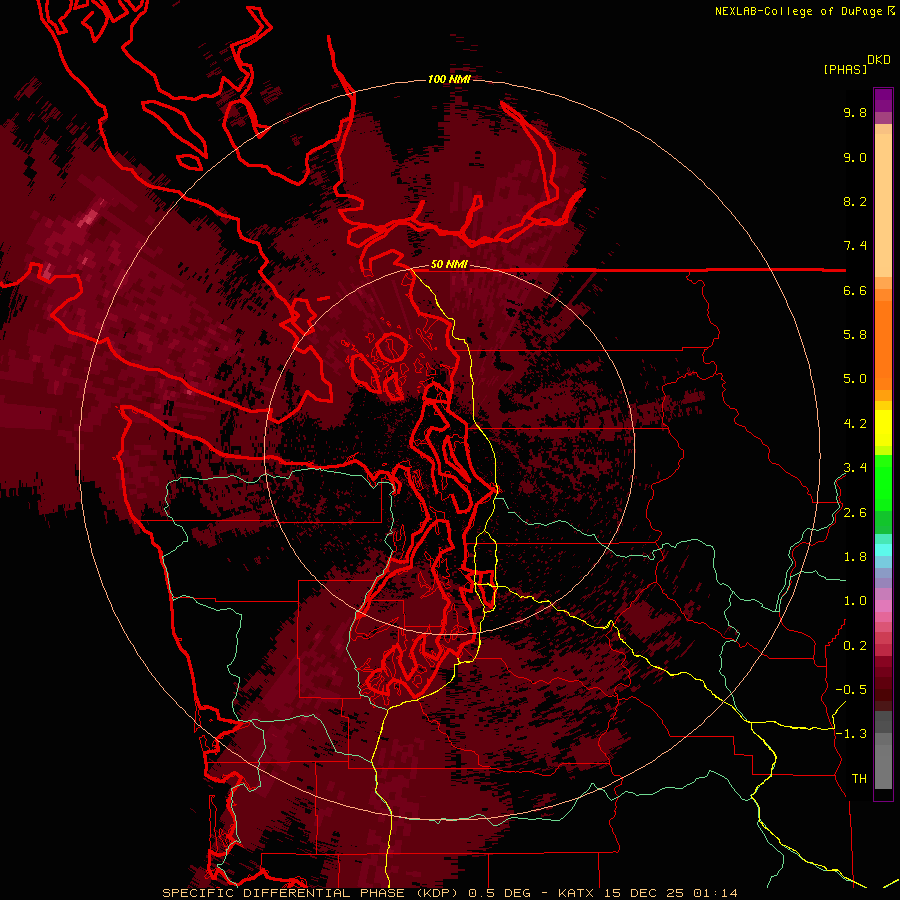Click the 50 NMI range ring label
Viewport: 900px width, 900px height.
click(x=449, y=264)
